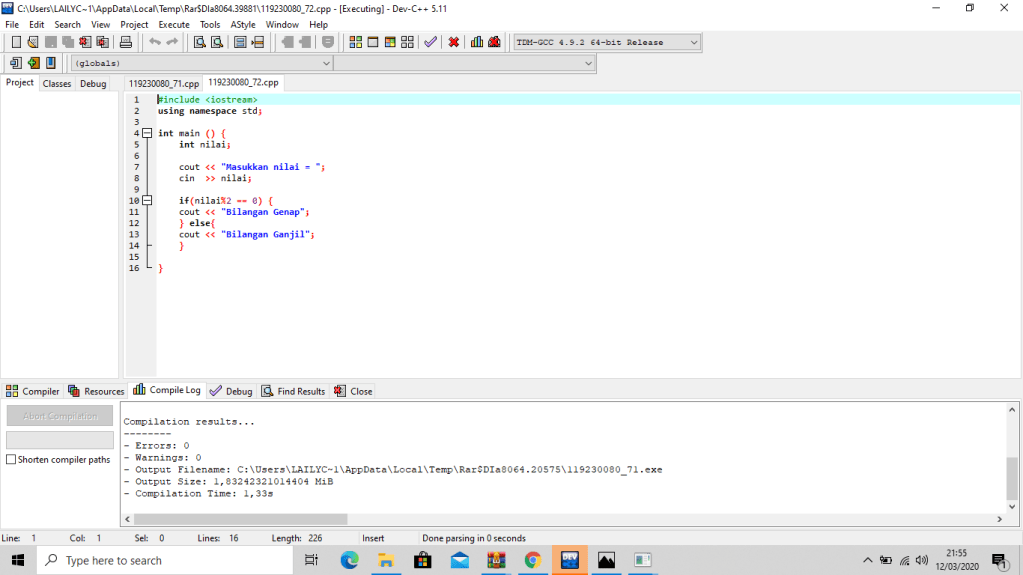Screen dimensions: 1023x575
Task: Open the Execute menu
Action: tap(173, 24)
